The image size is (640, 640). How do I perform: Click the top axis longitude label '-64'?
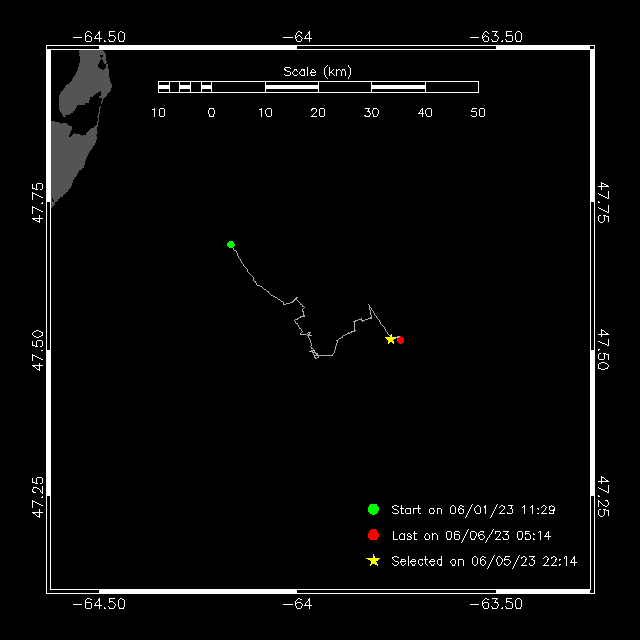[x=297, y=37]
